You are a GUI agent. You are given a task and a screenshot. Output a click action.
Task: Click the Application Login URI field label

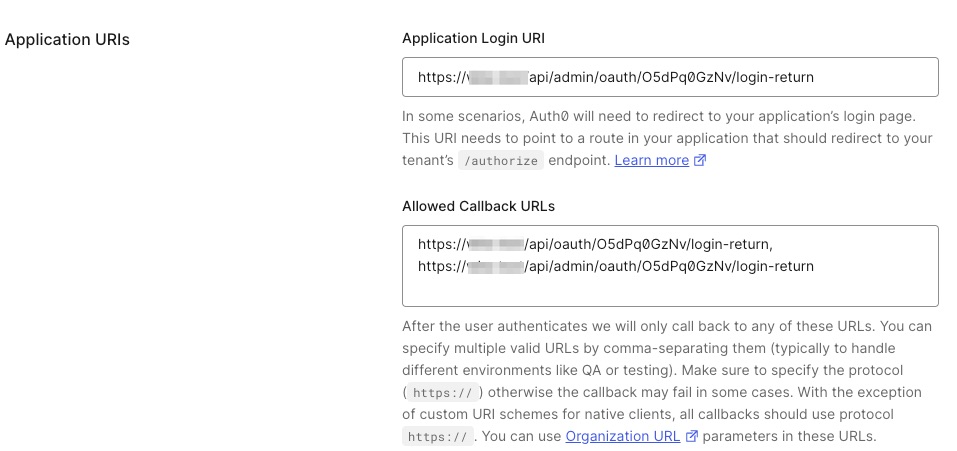[x=473, y=38]
